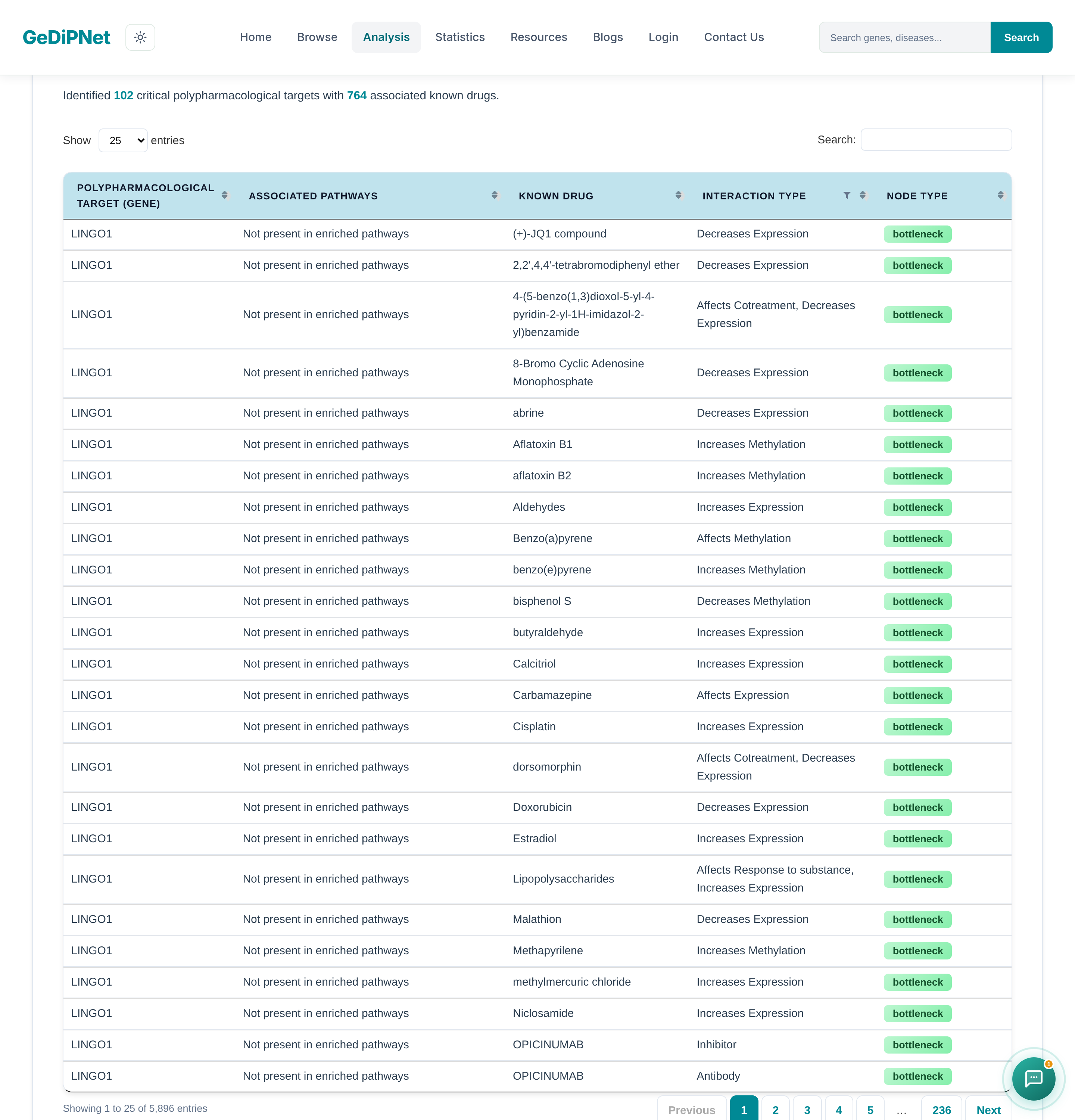Viewport: 1075px width, 1120px height.
Task: Click the '102' targets count number
Action: 124,96
